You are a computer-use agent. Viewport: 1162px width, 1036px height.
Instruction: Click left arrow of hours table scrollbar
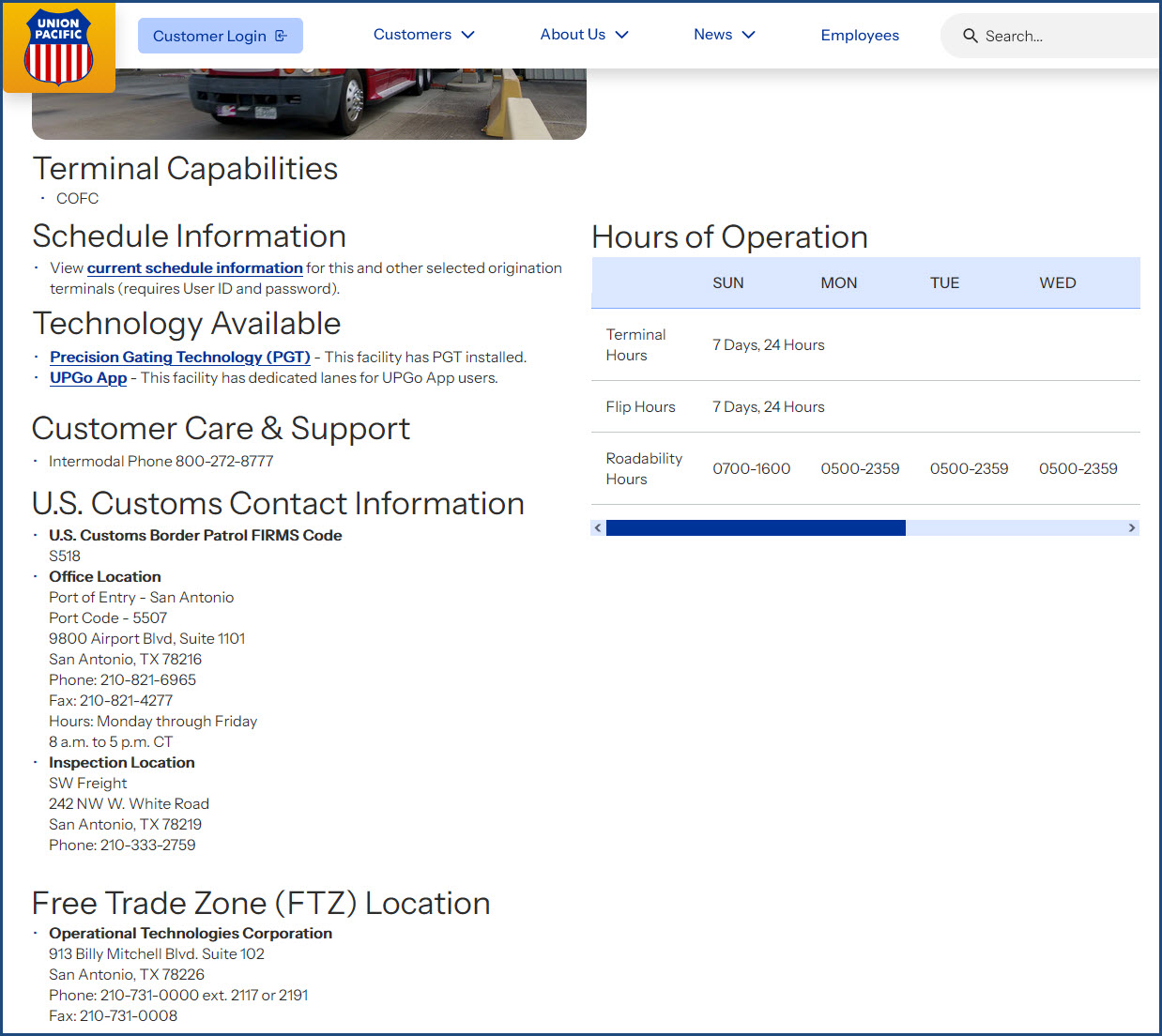tap(598, 528)
